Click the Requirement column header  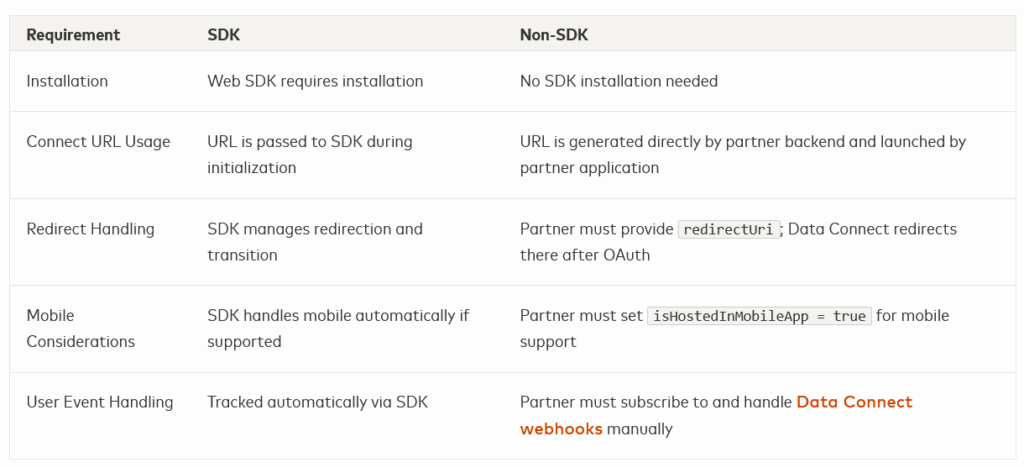point(73,35)
